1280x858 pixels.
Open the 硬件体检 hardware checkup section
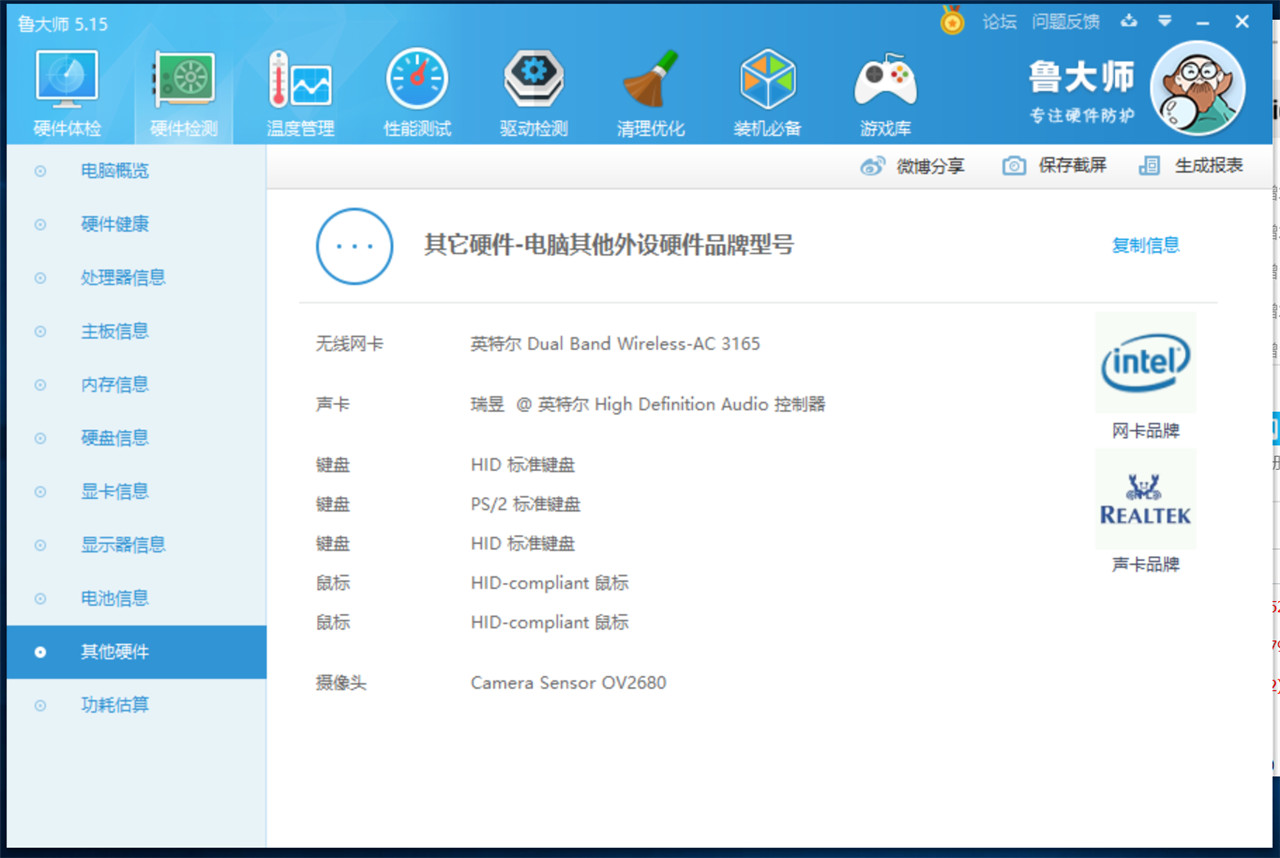click(67, 94)
